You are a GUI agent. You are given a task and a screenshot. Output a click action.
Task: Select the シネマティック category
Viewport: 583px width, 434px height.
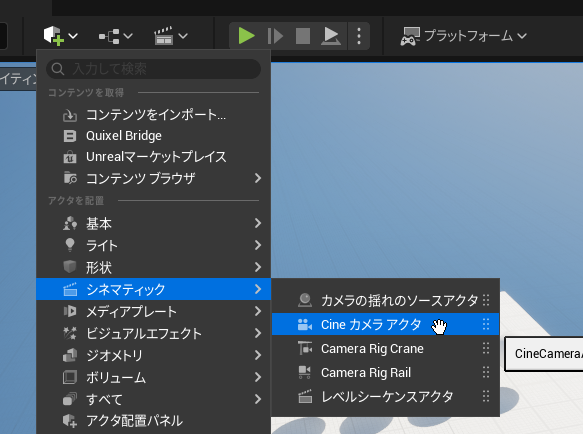pyautogui.click(x=153, y=289)
